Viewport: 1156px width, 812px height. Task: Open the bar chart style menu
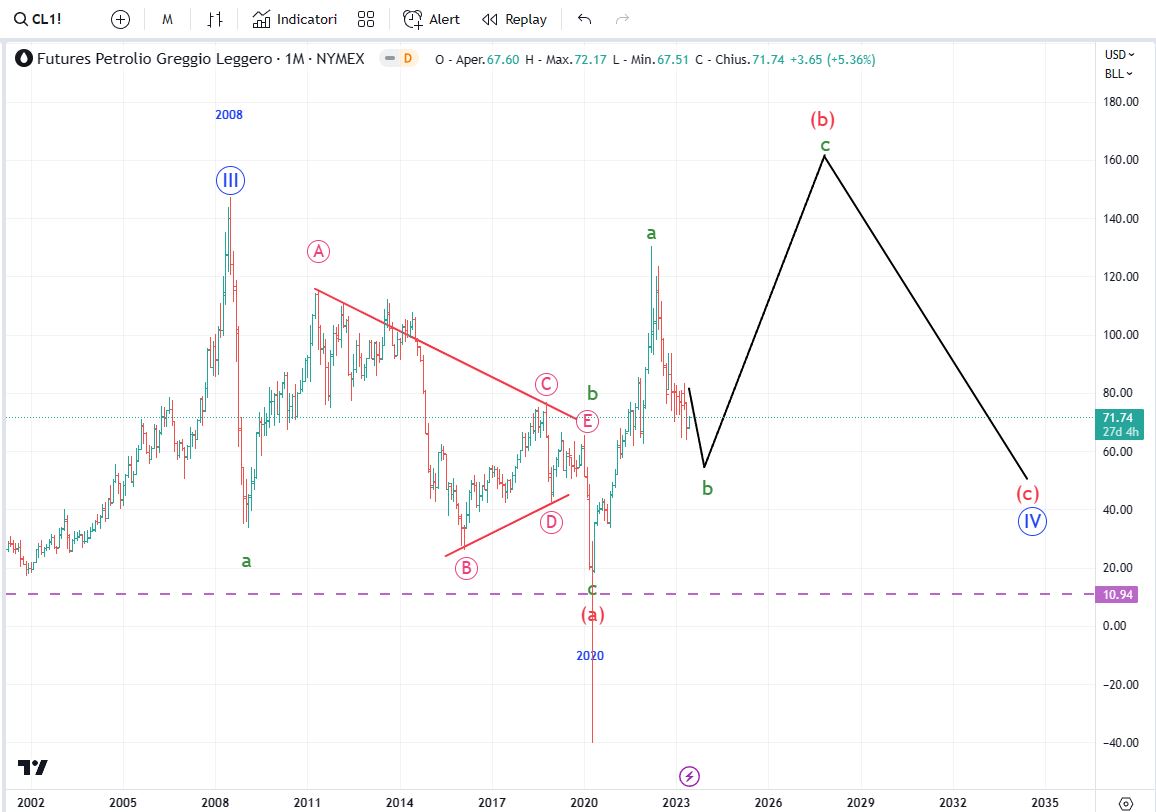215,19
